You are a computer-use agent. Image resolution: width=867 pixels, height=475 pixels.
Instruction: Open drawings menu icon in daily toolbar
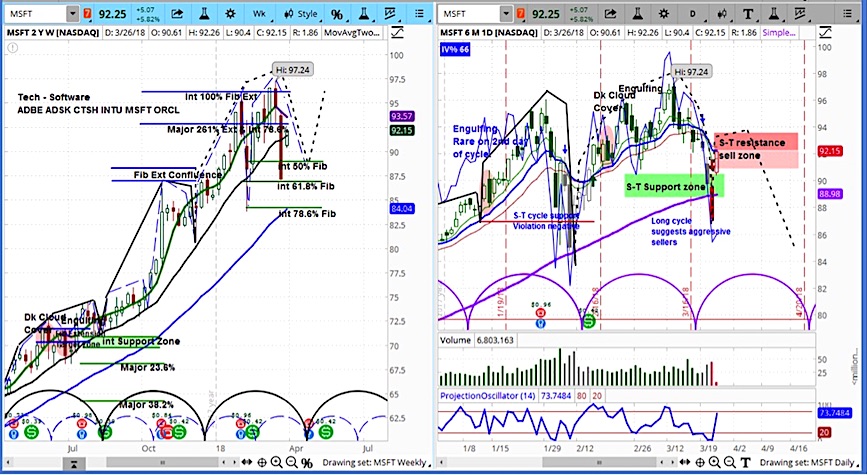tap(802, 14)
